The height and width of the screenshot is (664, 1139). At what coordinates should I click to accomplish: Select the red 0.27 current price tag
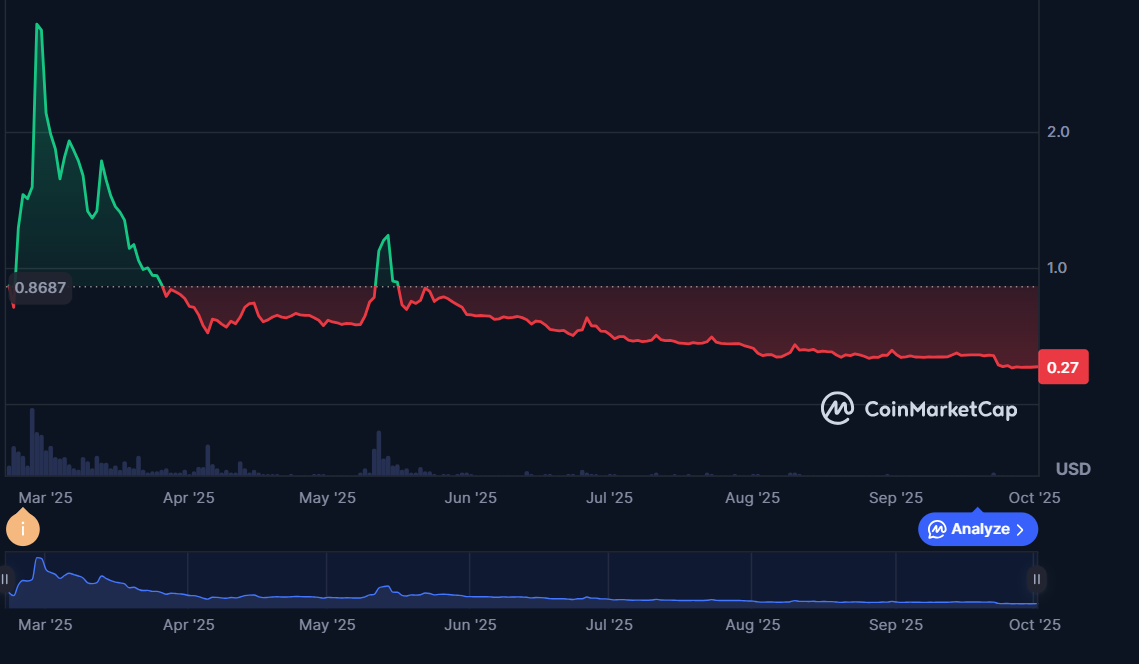point(1063,367)
